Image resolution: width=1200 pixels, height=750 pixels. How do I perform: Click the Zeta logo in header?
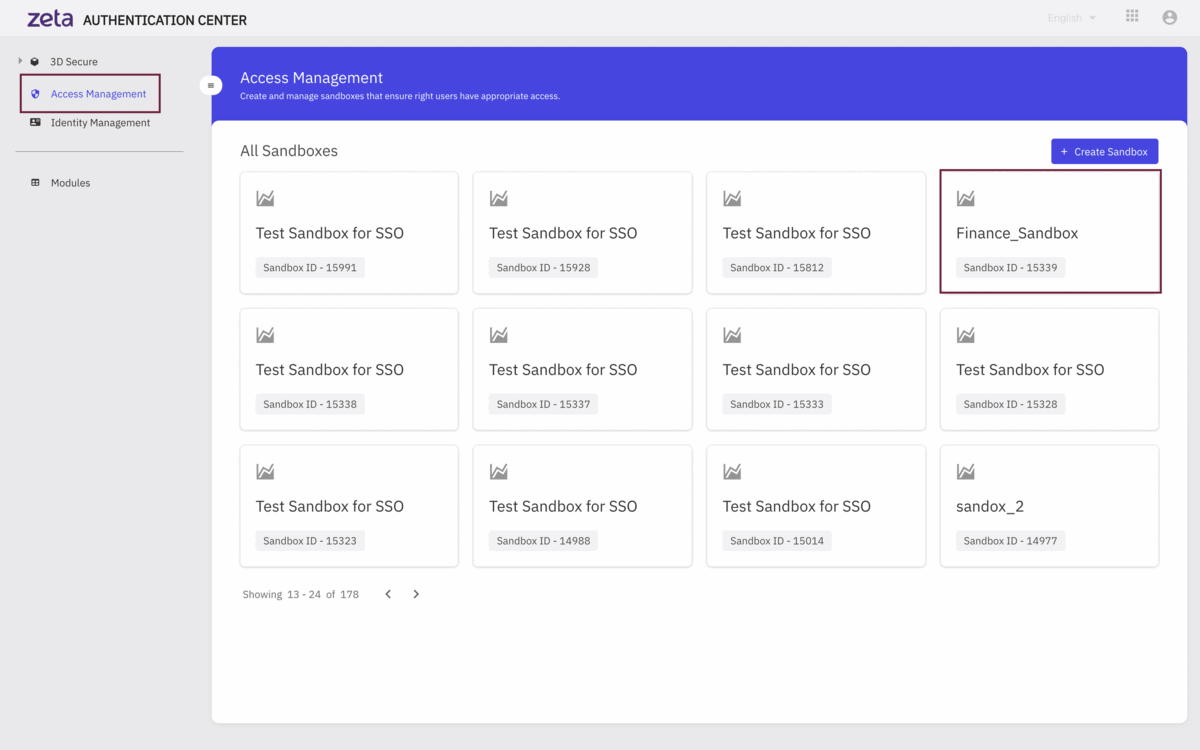[50, 19]
